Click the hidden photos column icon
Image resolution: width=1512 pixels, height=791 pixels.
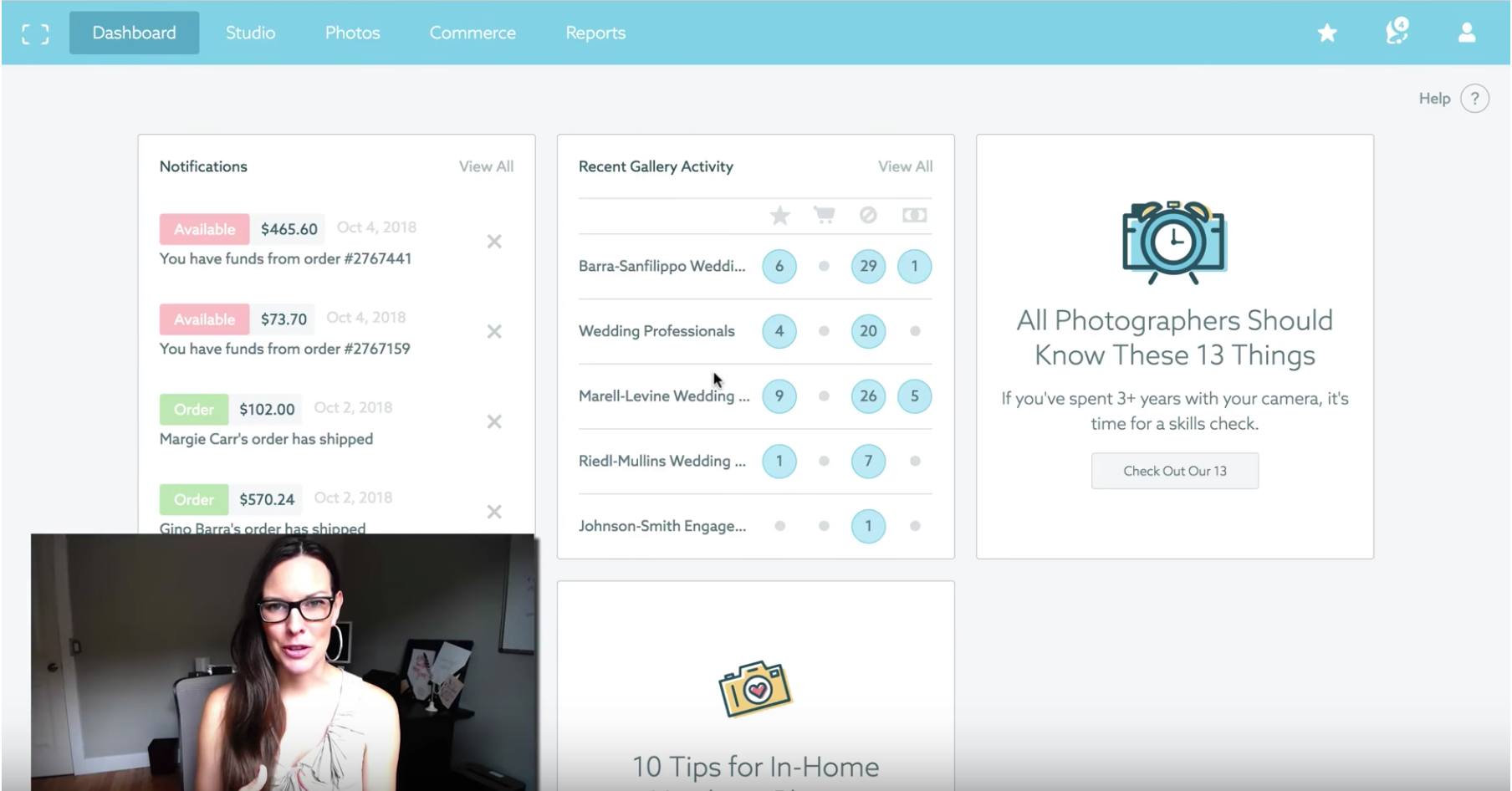[x=868, y=216]
